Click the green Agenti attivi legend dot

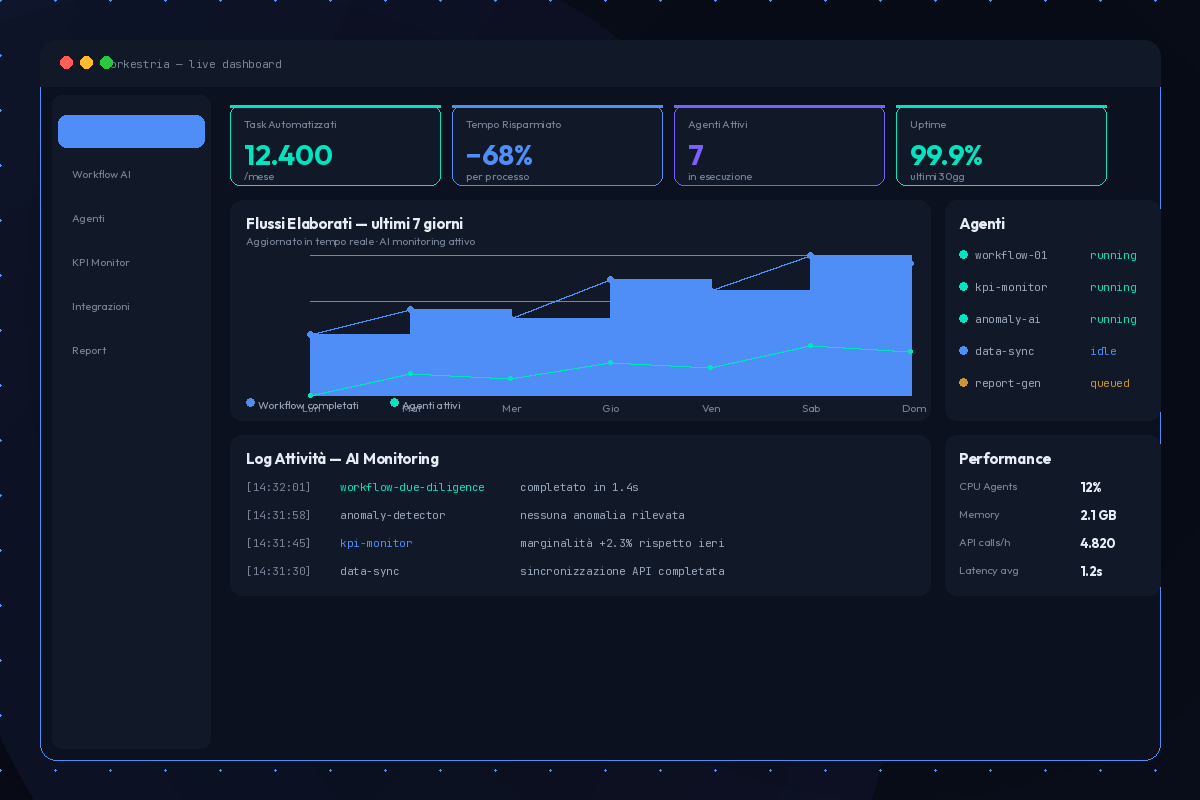pyautogui.click(x=394, y=402)
